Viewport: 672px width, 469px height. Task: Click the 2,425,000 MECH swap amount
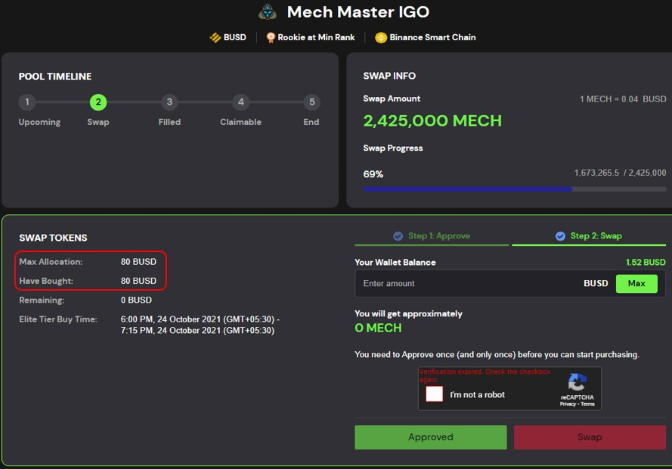[432, 121]
